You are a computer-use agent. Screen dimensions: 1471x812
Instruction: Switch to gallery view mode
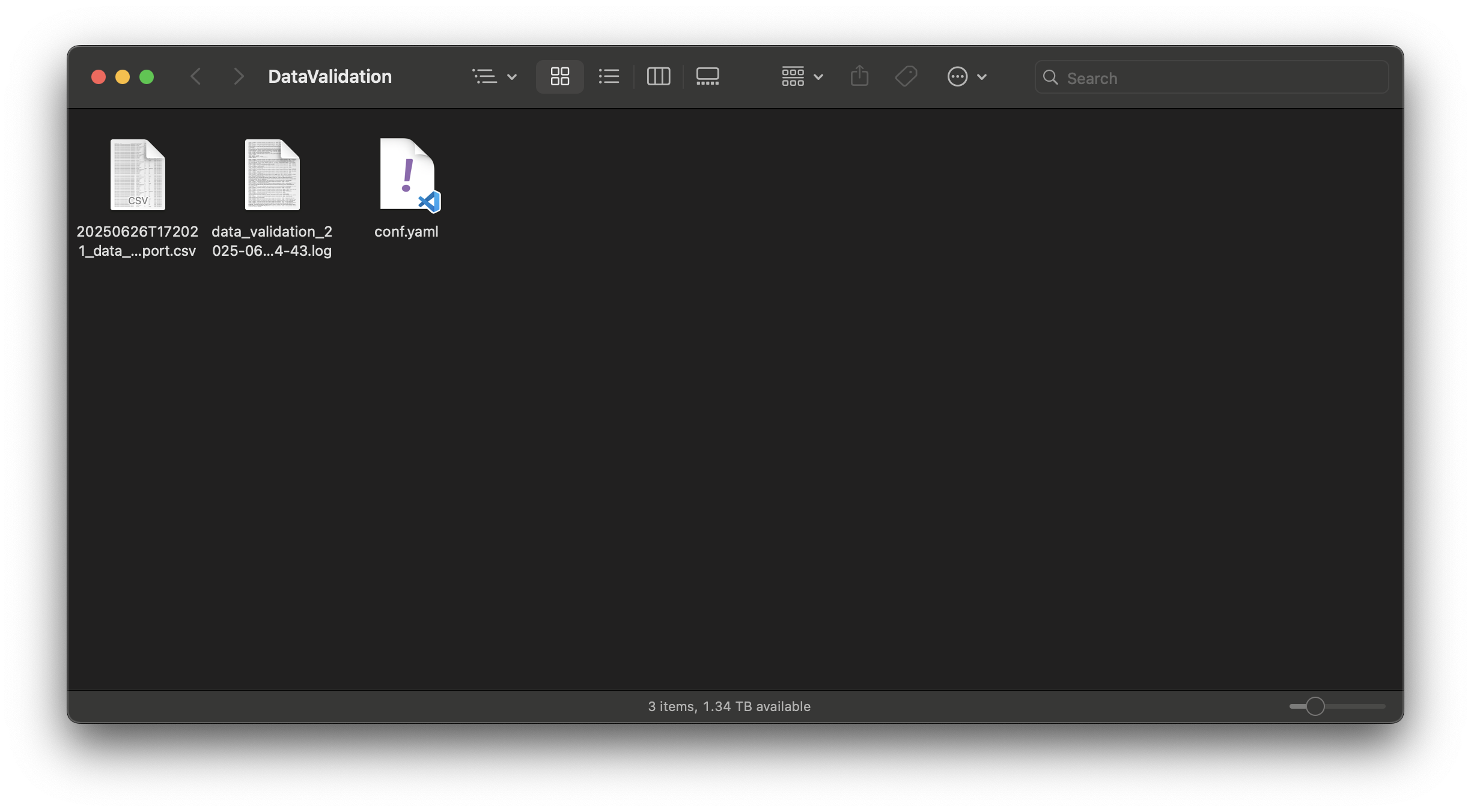(707, 76)
